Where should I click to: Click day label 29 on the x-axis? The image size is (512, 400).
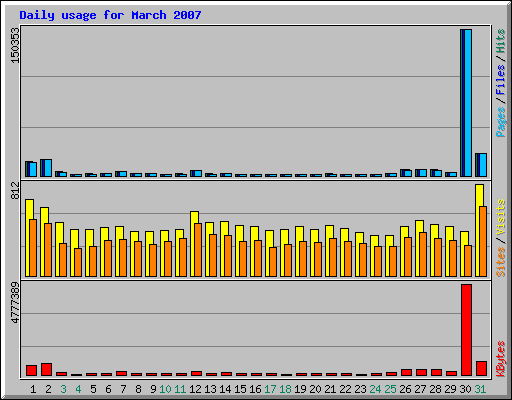point(450,389)
